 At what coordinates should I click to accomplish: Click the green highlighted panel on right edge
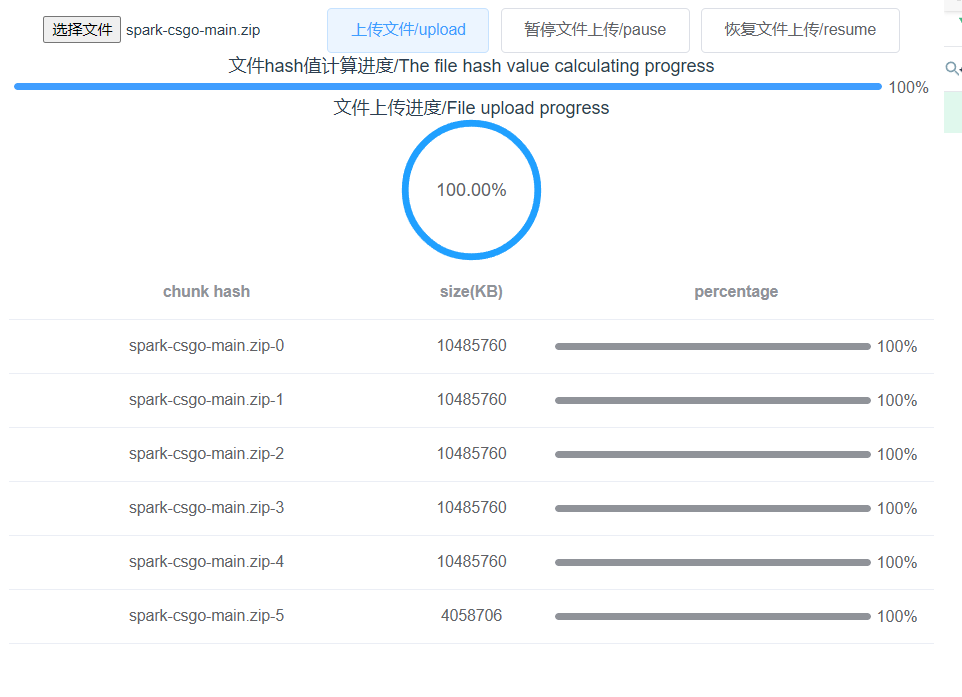click(953, 111)
